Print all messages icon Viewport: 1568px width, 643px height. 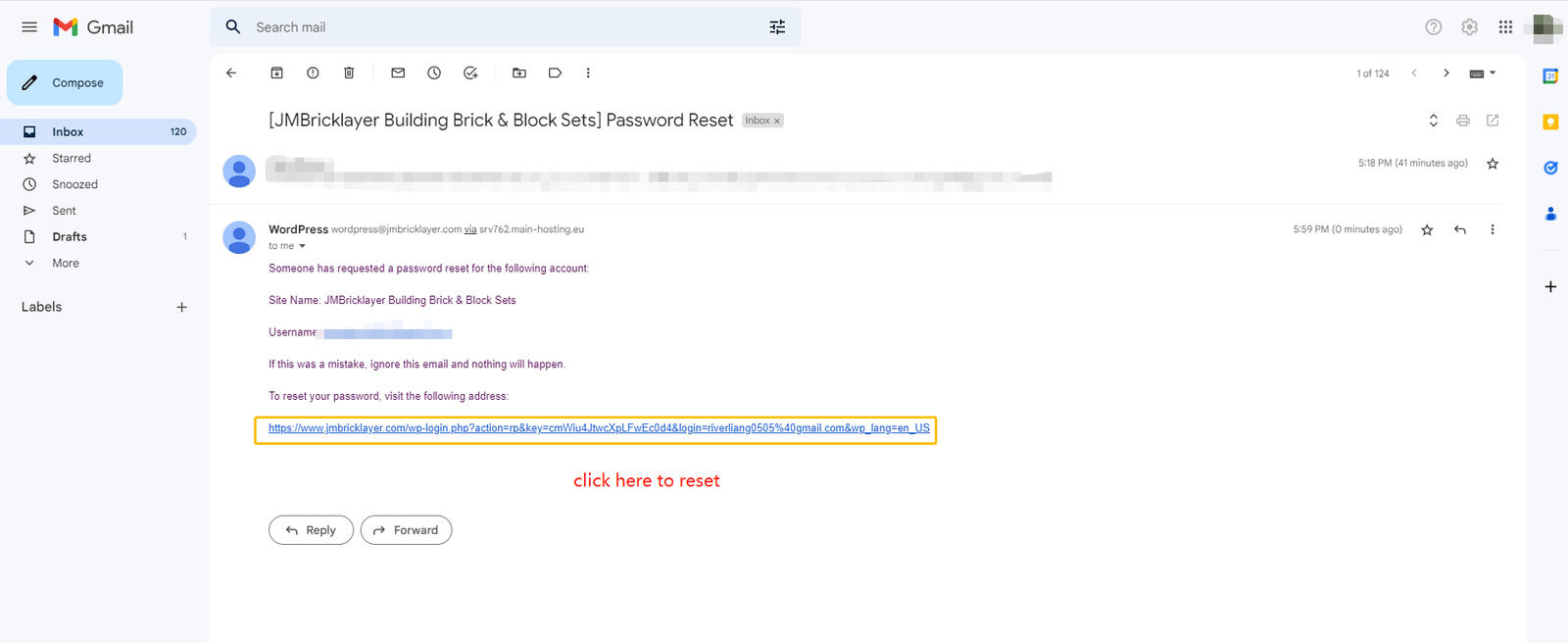click(1463, 121)
